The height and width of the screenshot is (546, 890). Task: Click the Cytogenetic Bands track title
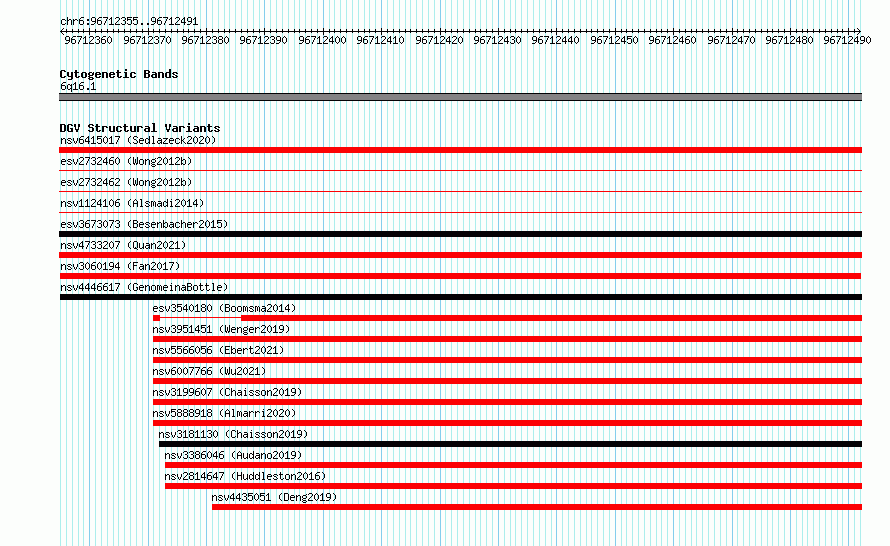pos(119,74)
